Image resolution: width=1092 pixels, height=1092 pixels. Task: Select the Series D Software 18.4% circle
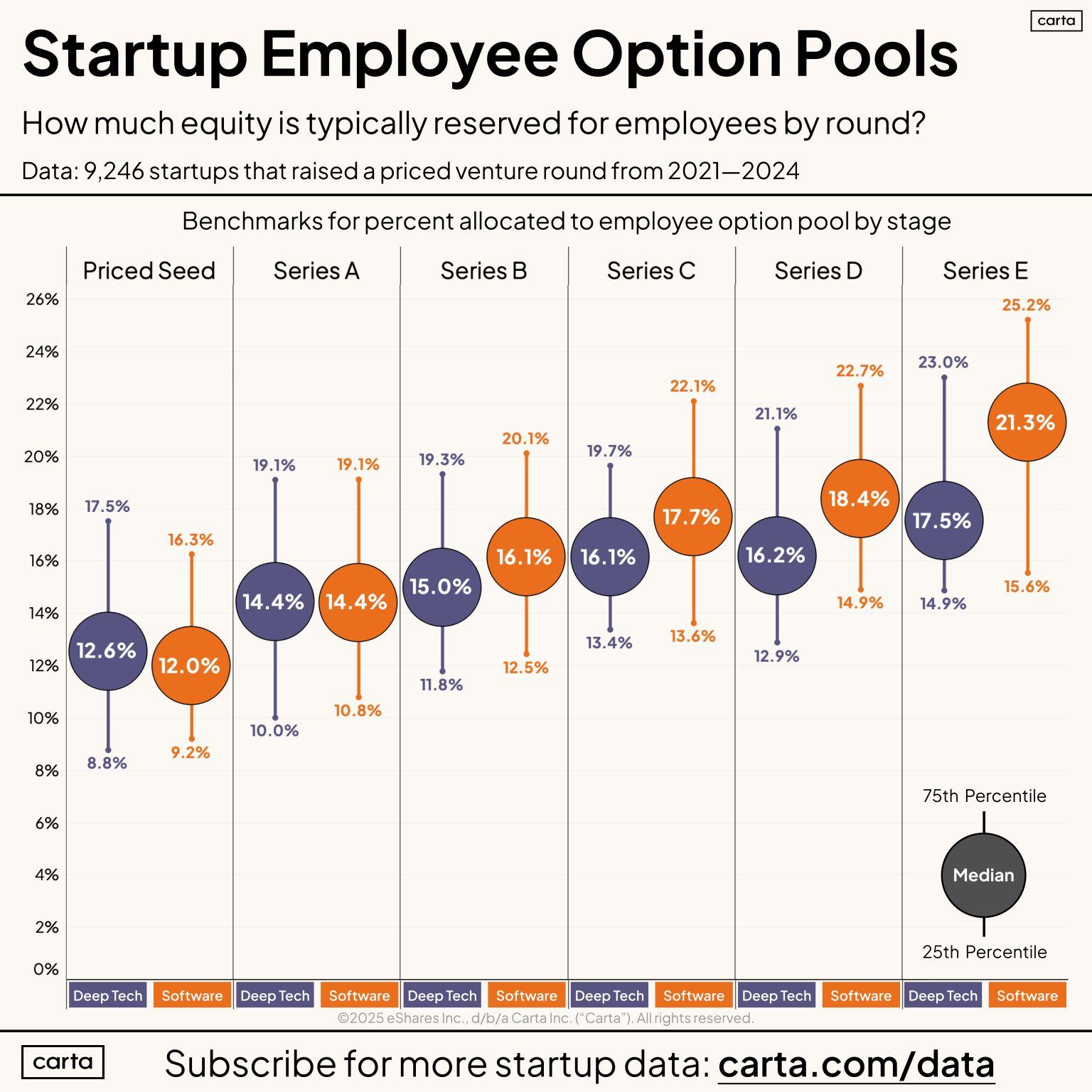(x=860, y=498)
